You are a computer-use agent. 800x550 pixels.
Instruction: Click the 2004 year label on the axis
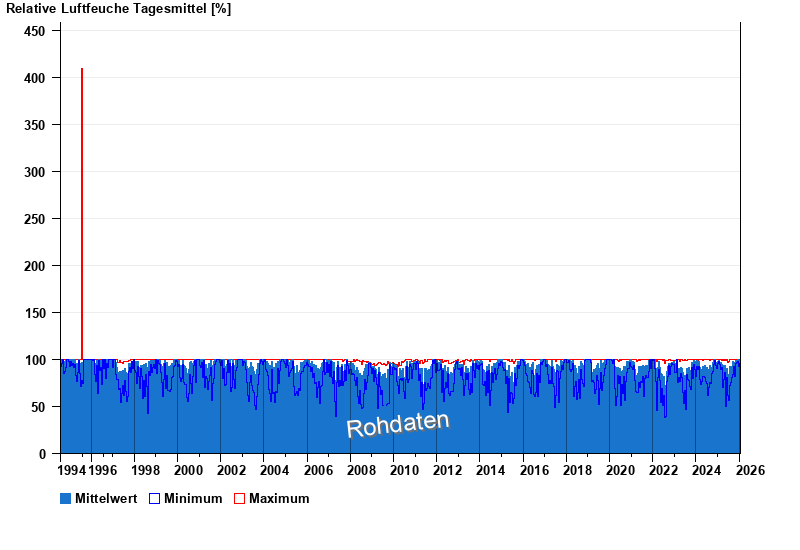pos(274,470)
